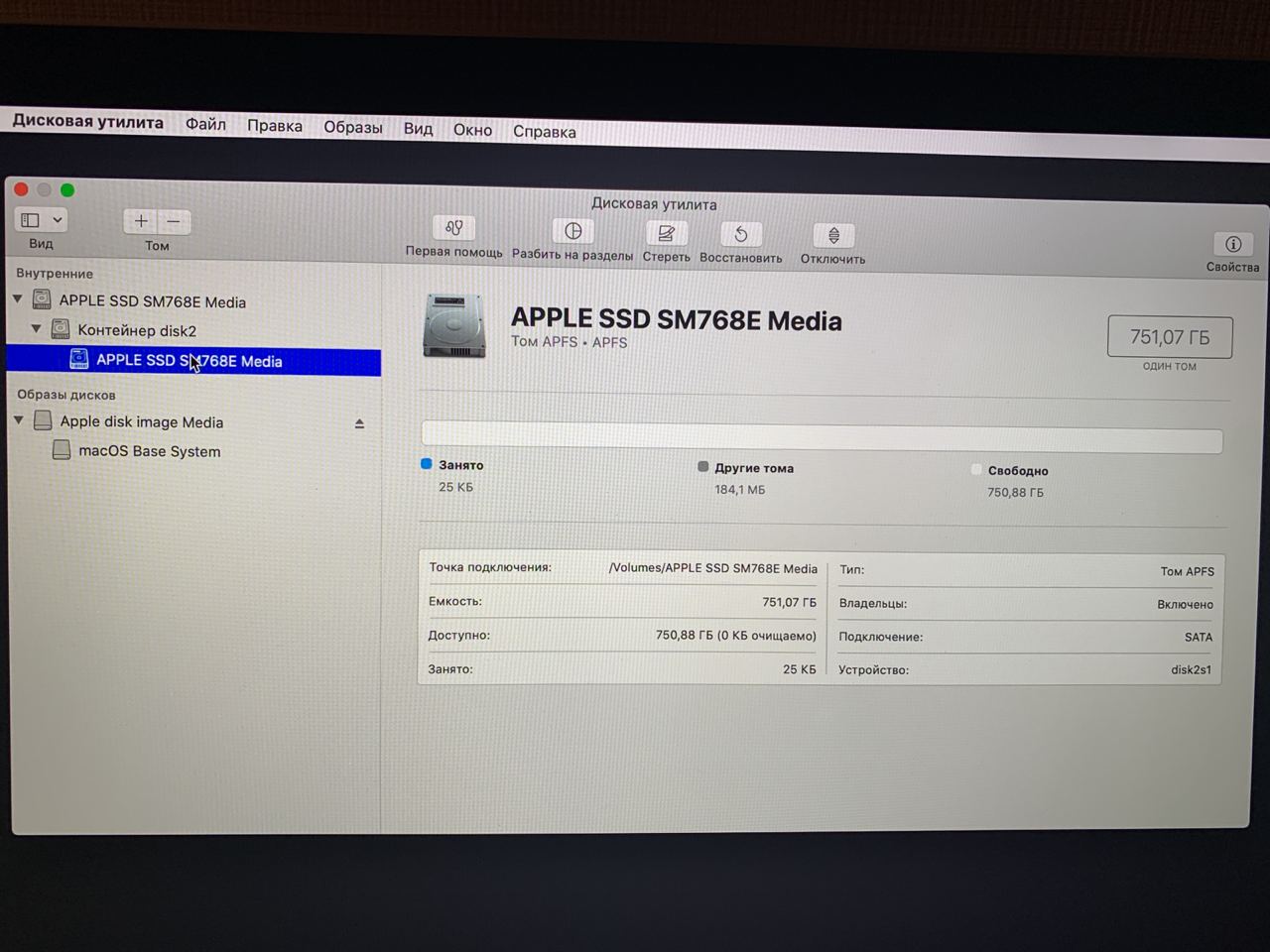Click the Unmount (Отключить) toolbar icon
Screen dimensions: 1270x952
[833, 236]
